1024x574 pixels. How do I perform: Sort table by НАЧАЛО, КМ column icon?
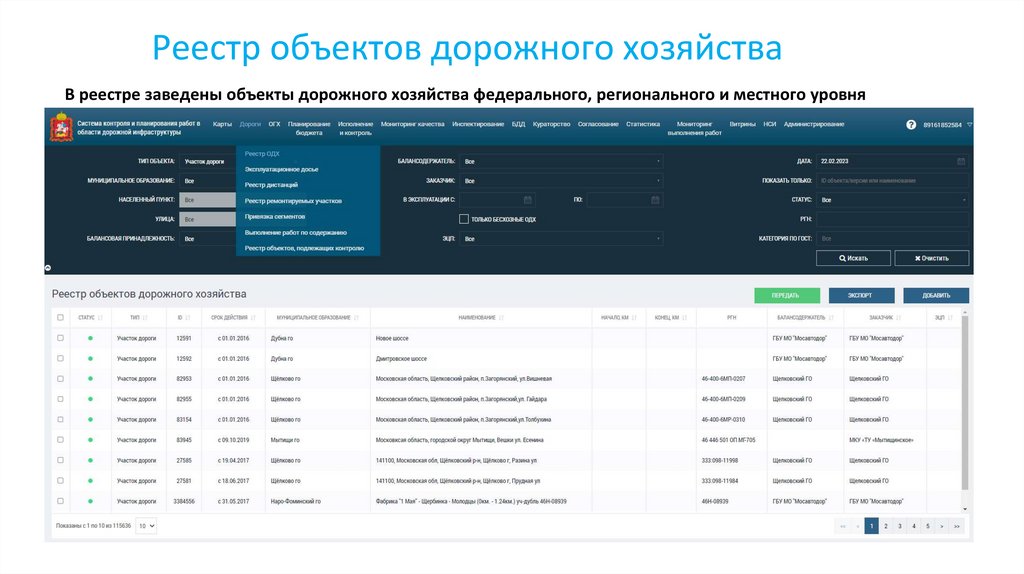click(x=633, y=318)
